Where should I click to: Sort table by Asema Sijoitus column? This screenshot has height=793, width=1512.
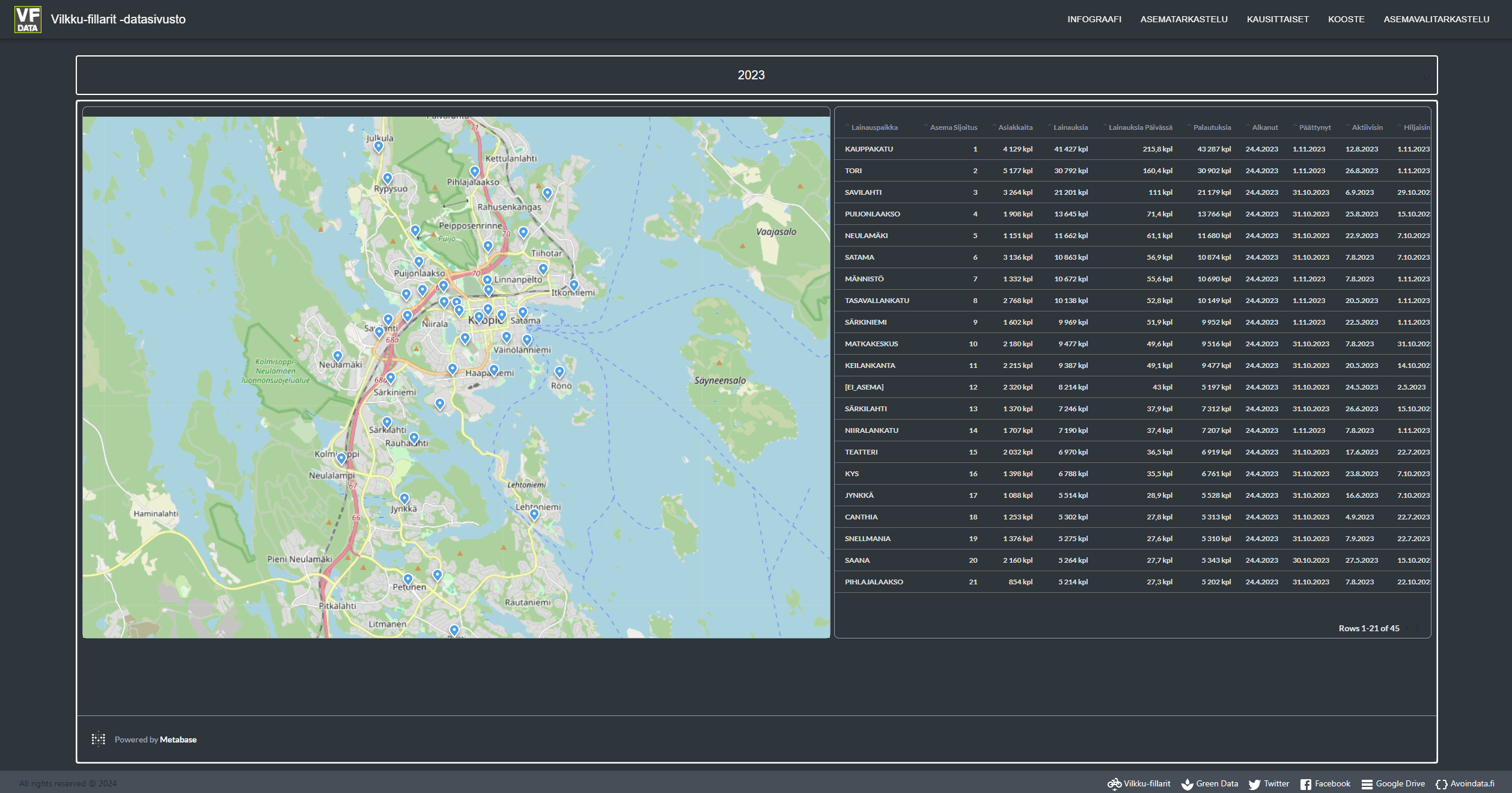point(953,127)
